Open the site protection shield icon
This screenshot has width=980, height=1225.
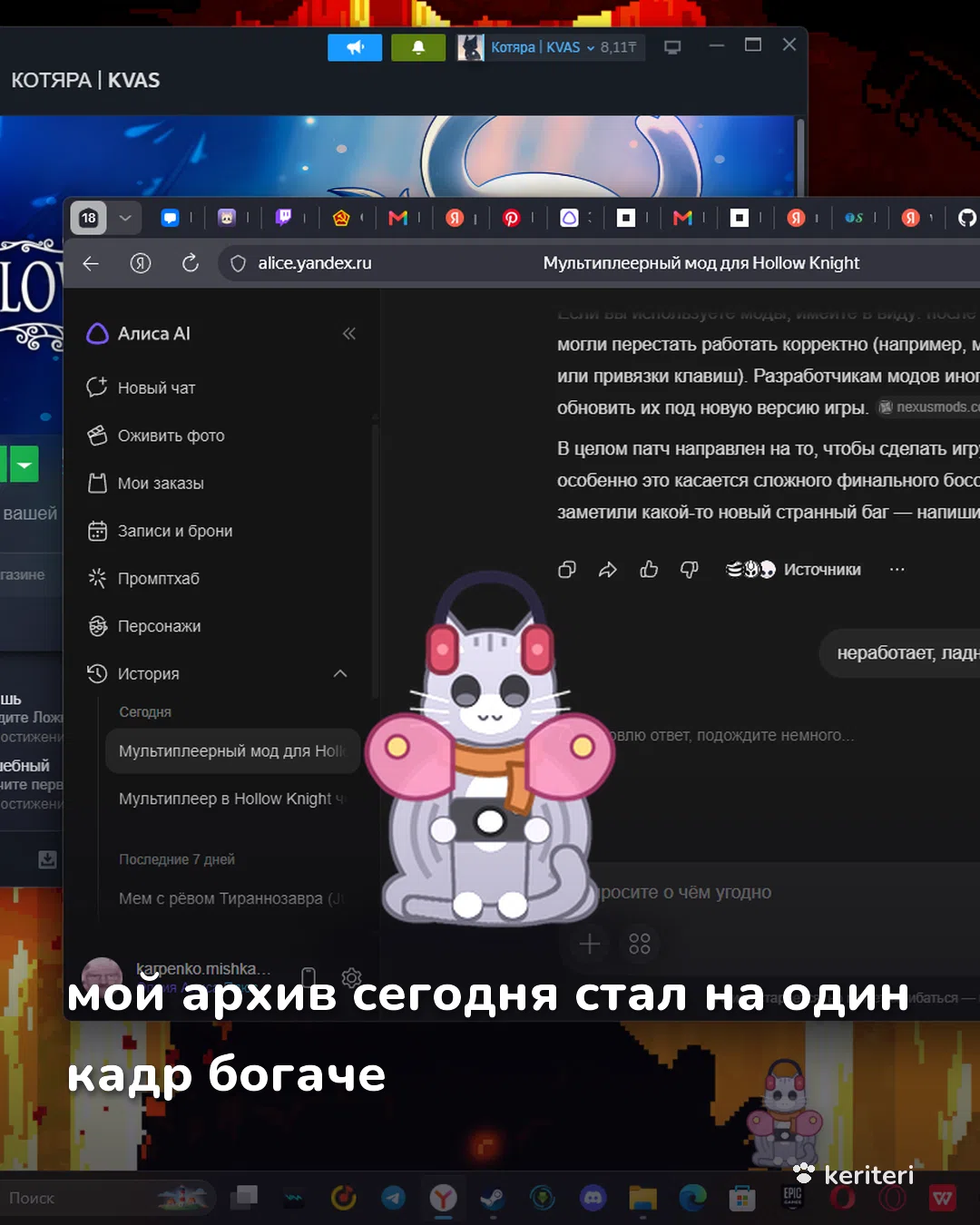tap(238, 263)
